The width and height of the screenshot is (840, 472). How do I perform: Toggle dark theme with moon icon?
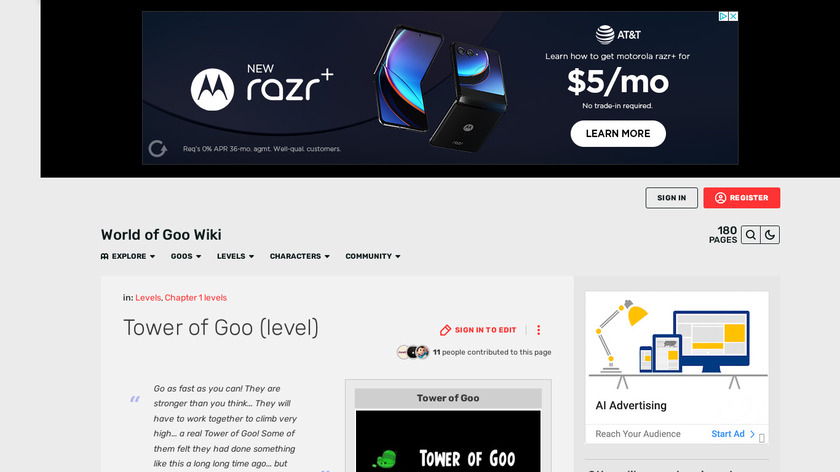[770, 235]
